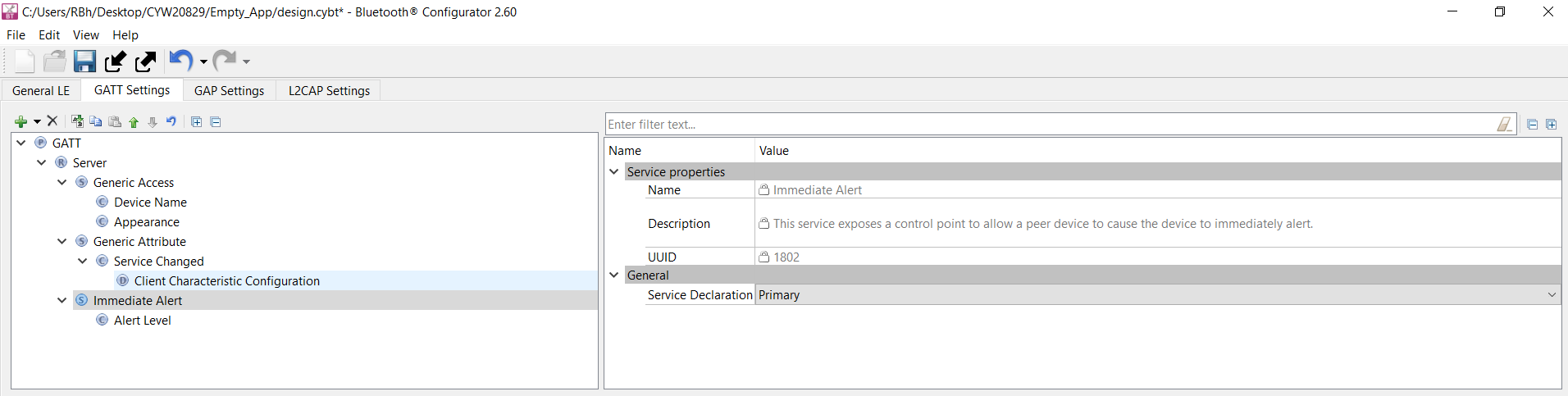Open the Edit menu
1568x396 pixels.
(x=49, y=35)
